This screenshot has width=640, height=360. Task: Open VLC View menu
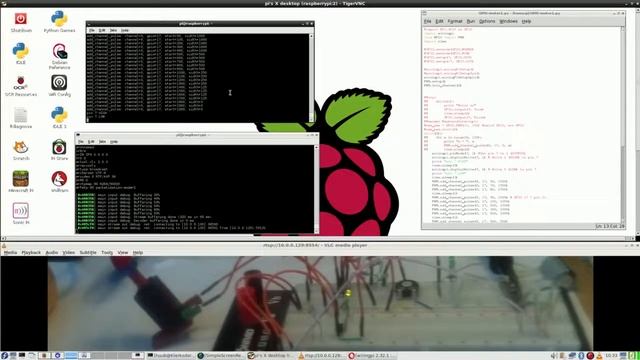pos(122,253)
